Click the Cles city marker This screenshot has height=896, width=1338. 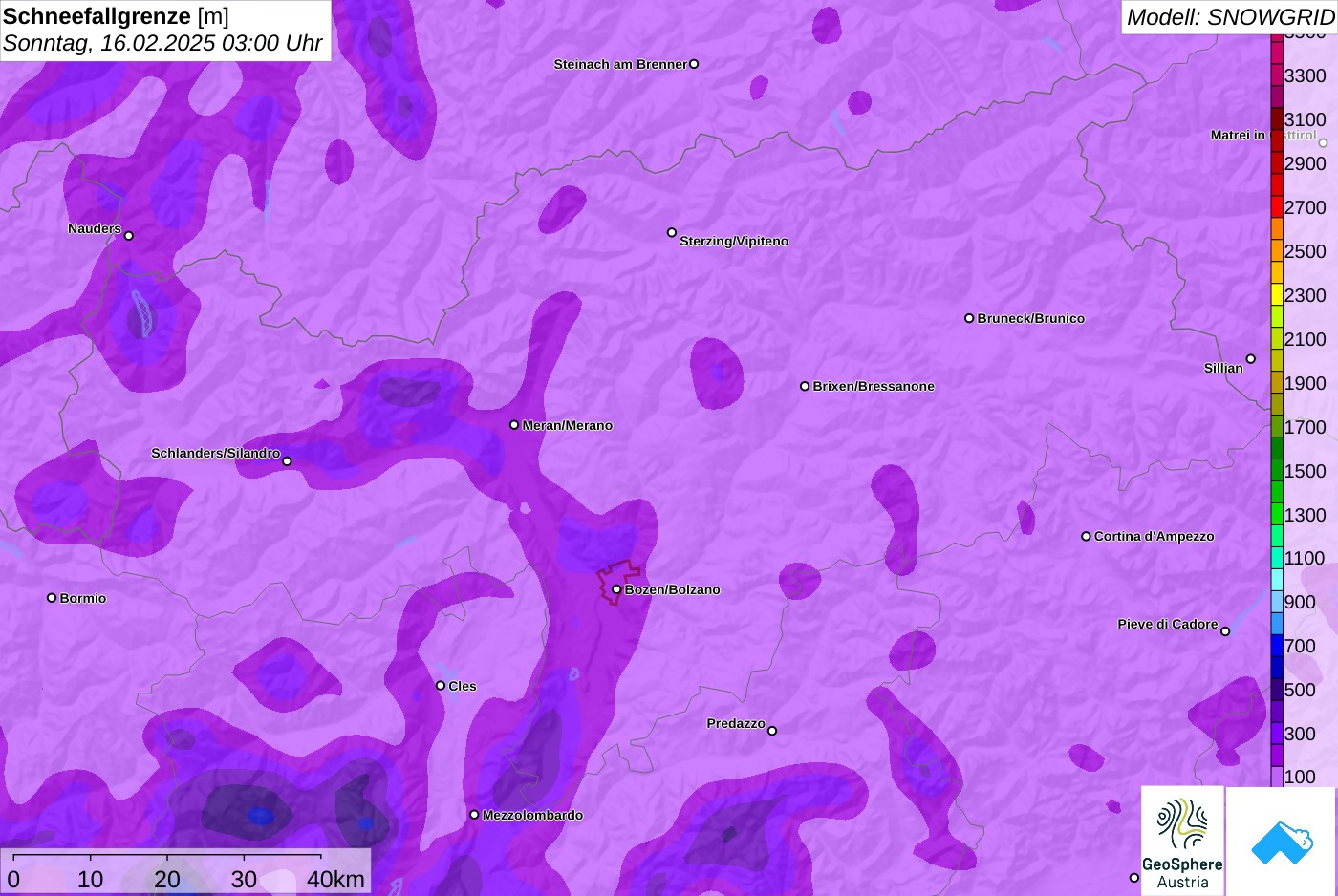click(441, 685)
